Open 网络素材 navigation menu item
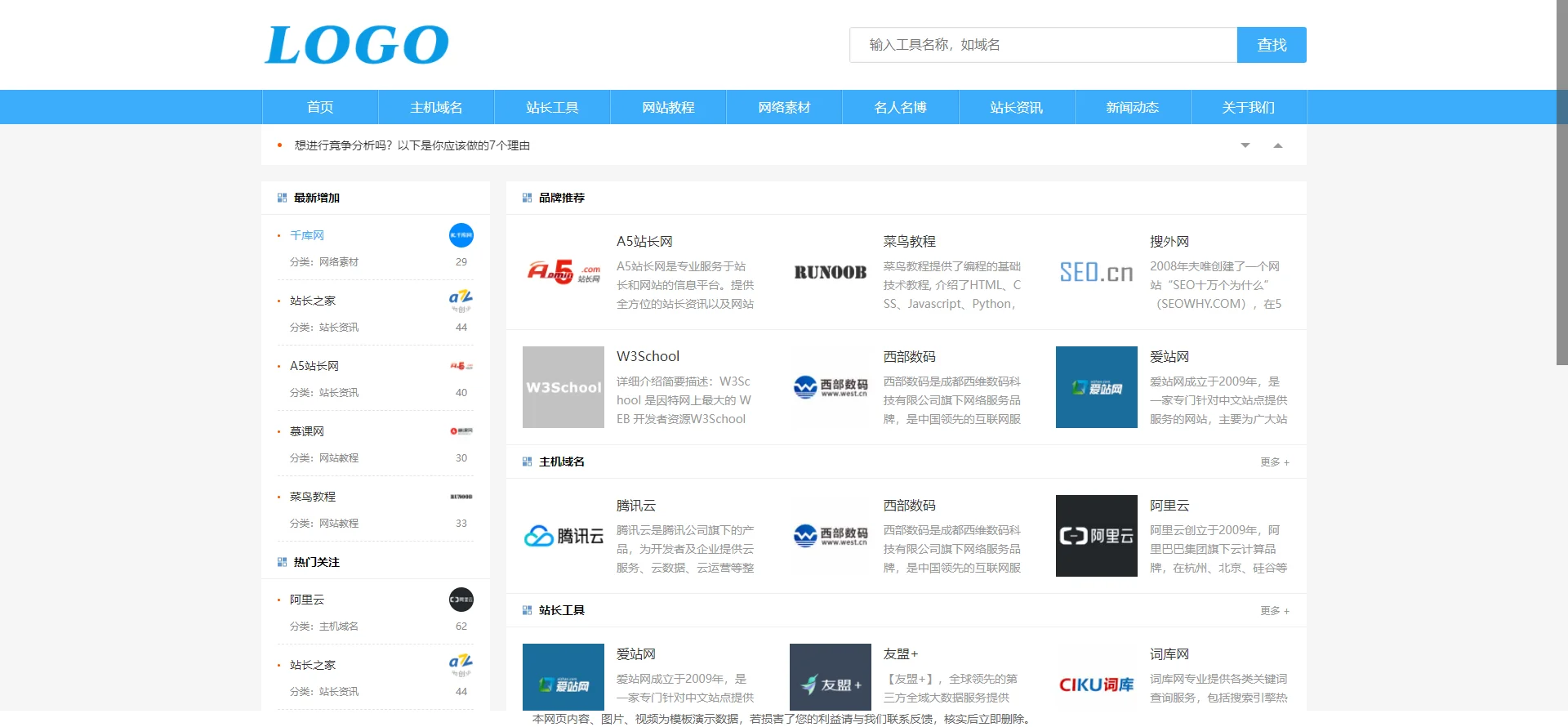Viewport: 1568px width, 727px height. [784, 107]
